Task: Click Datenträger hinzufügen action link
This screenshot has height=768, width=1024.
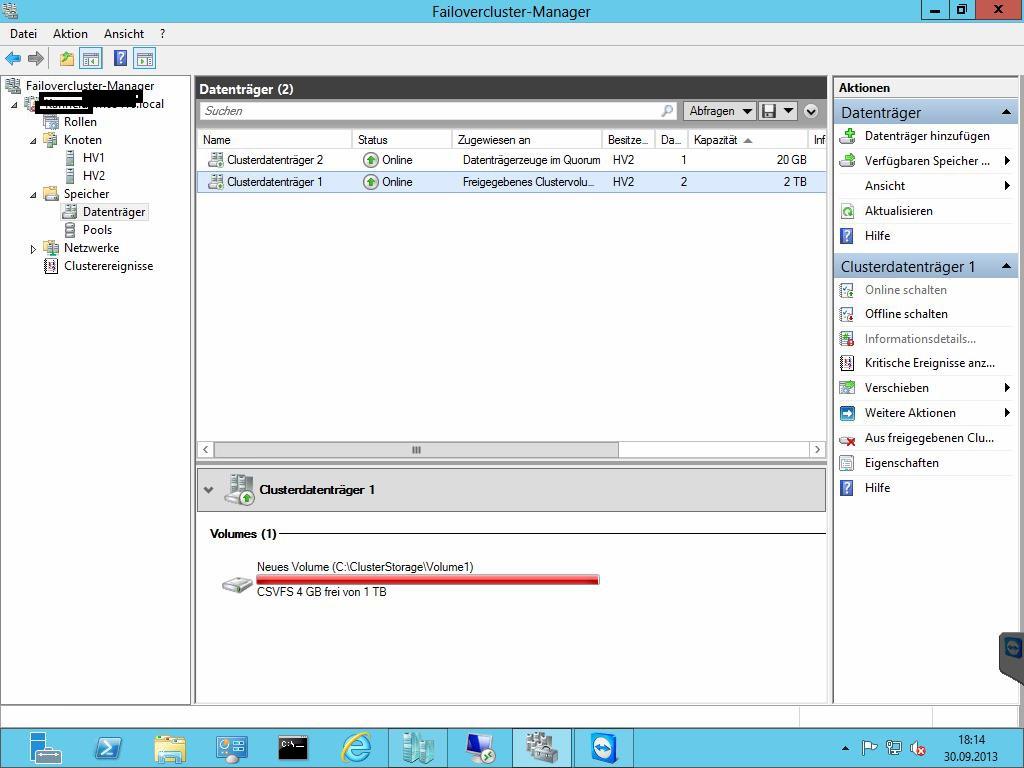Action: point(927,136)
